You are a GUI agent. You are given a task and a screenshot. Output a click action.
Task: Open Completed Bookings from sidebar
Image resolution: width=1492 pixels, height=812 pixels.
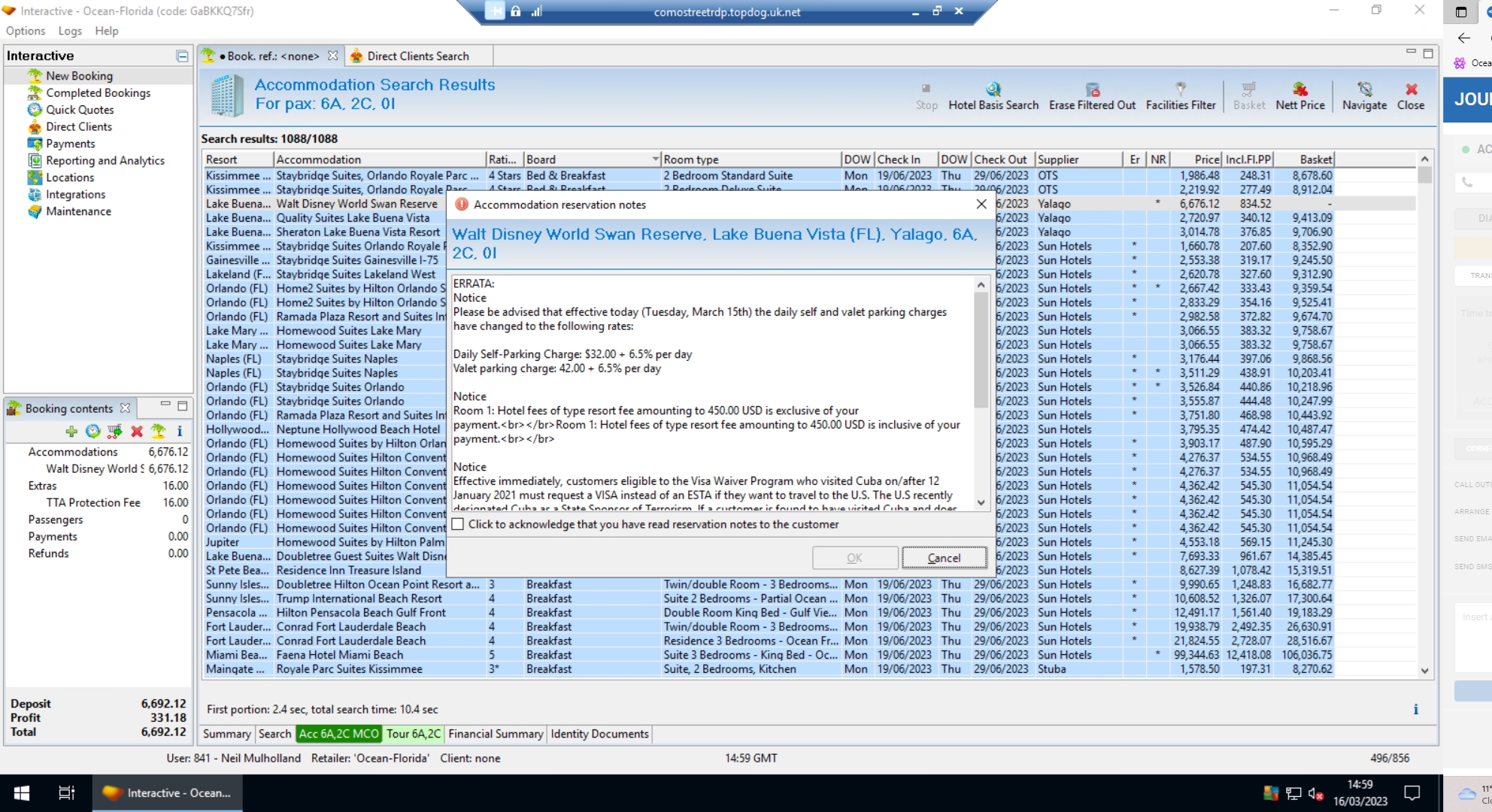coord(98,92)
